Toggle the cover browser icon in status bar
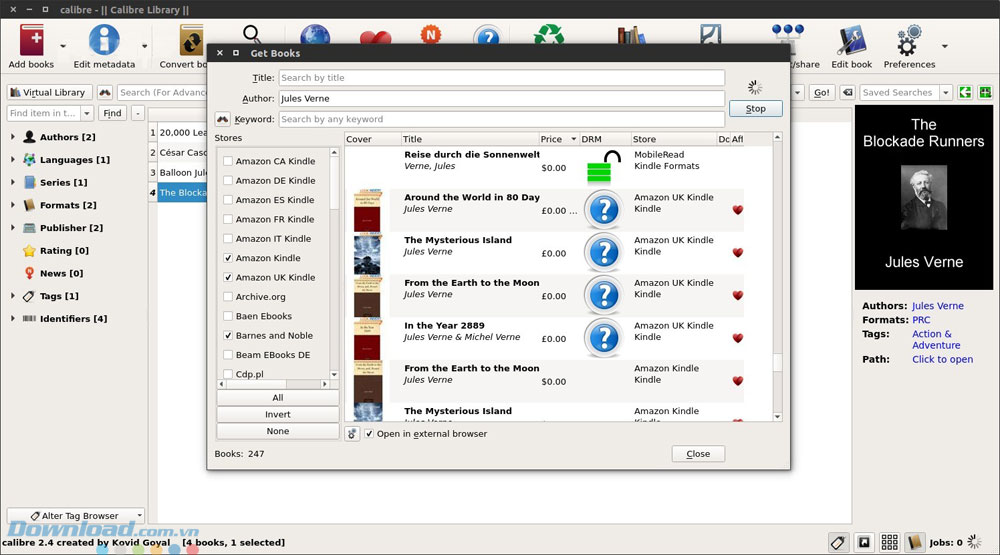Image resolution: width=1000 pixels, height=555 pixels. 864,542
